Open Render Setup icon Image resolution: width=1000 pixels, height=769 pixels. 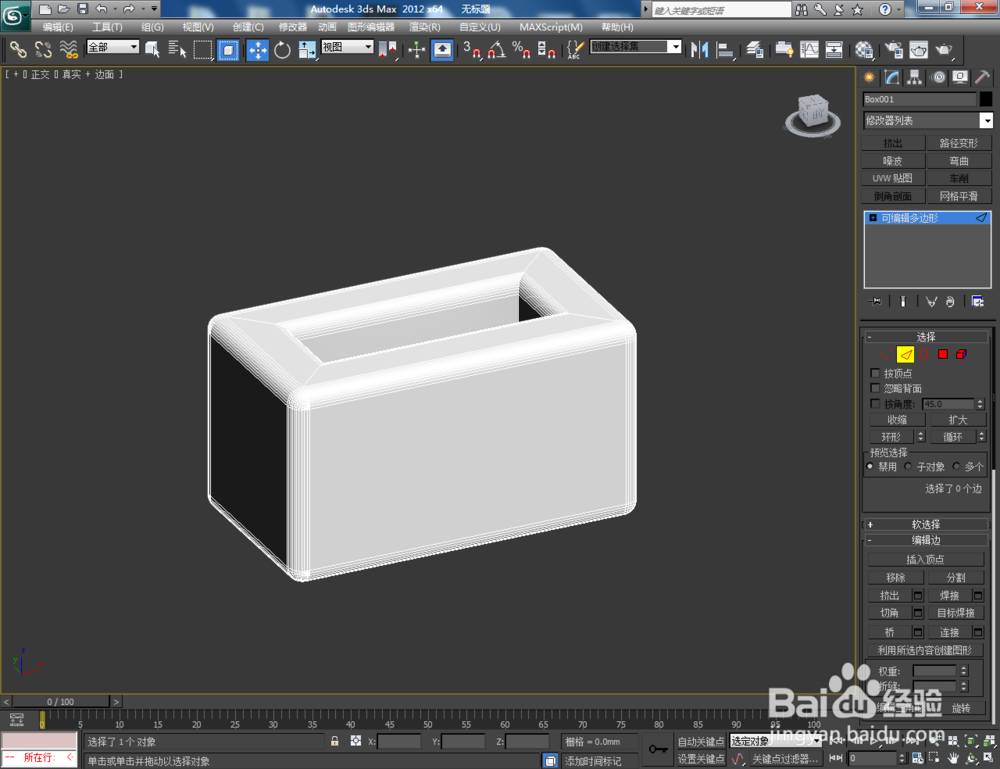(x=893, y=49)
